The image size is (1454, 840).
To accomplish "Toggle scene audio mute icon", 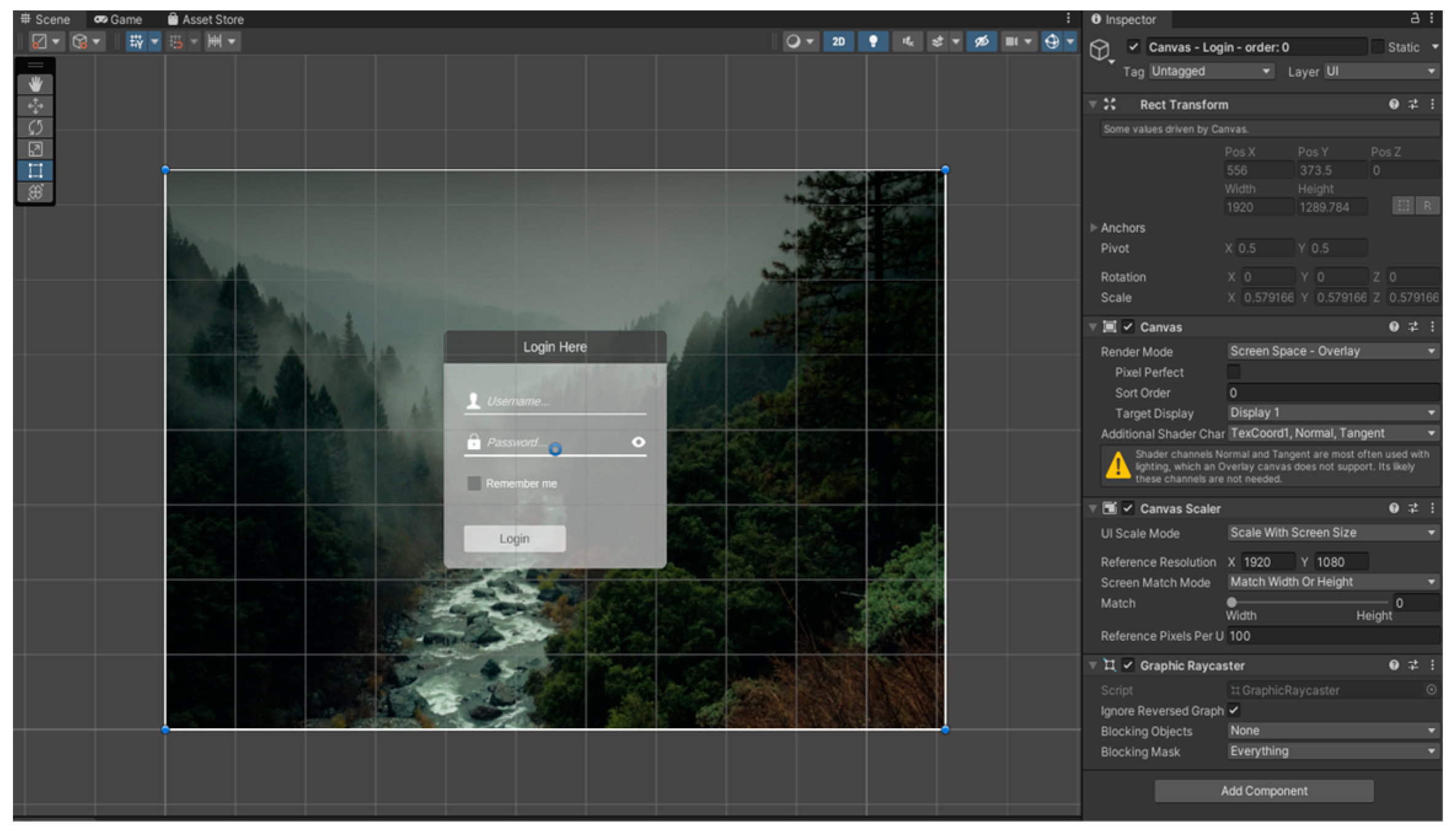I will [907, 41].
